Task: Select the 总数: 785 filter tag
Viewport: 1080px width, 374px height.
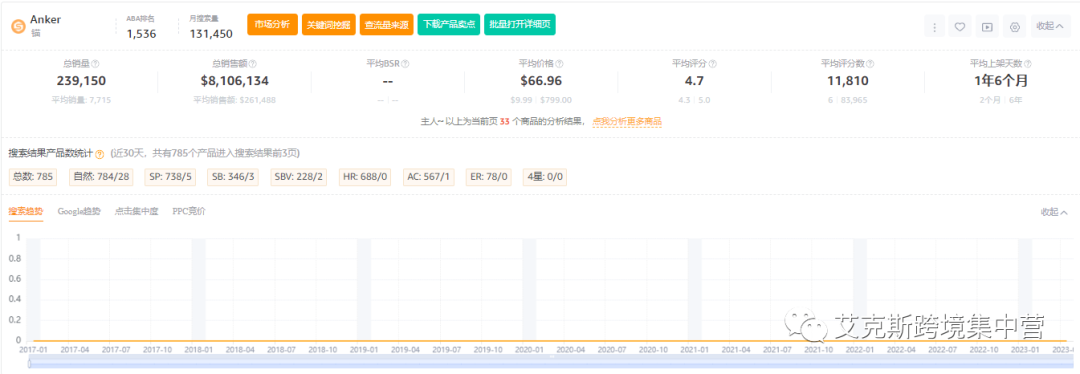Action: pos(34,177)
